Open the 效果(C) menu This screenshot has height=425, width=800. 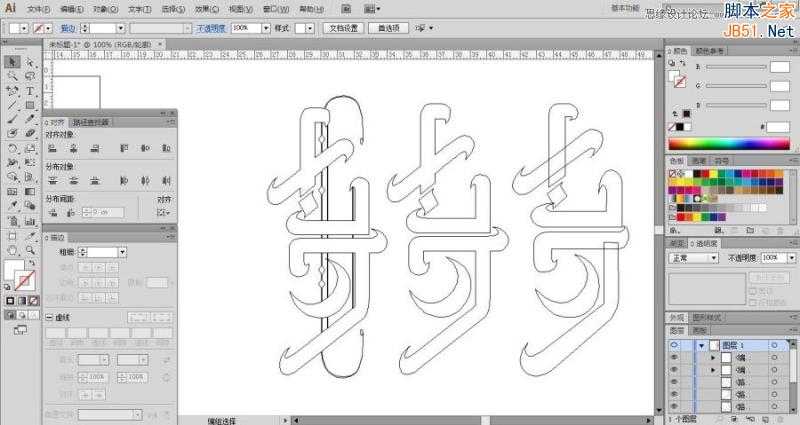(x=207, y=9)
